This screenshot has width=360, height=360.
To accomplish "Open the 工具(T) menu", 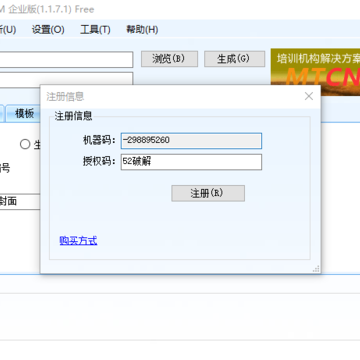I will tap(95, 30).
